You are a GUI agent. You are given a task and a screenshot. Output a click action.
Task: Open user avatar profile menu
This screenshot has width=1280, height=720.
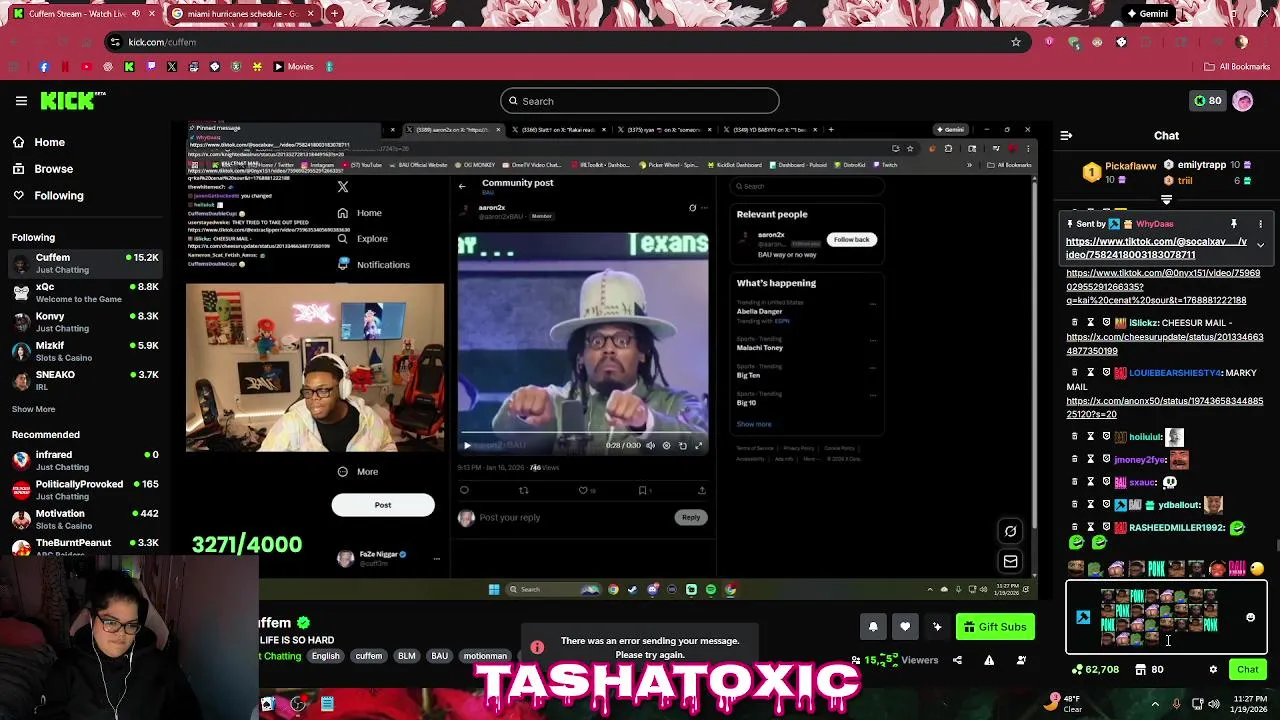click(x=1243, y=101)
